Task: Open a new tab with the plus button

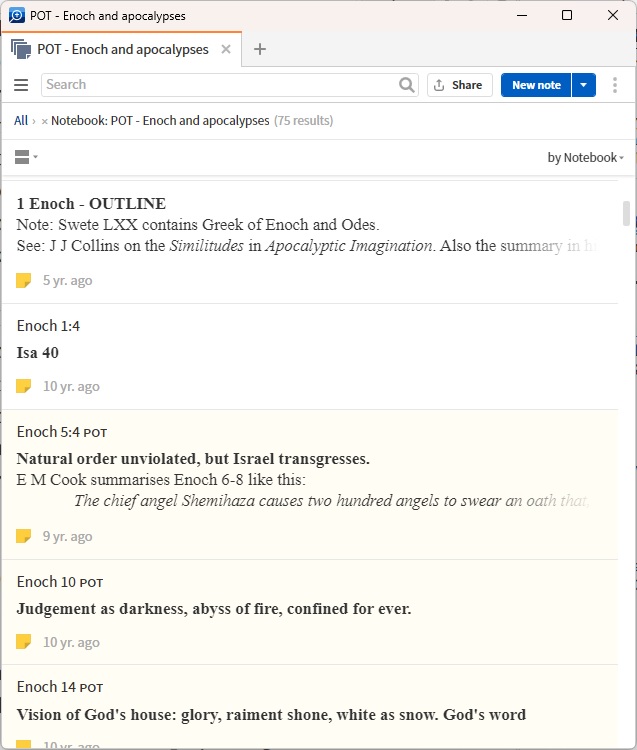Action: [260, 49]
